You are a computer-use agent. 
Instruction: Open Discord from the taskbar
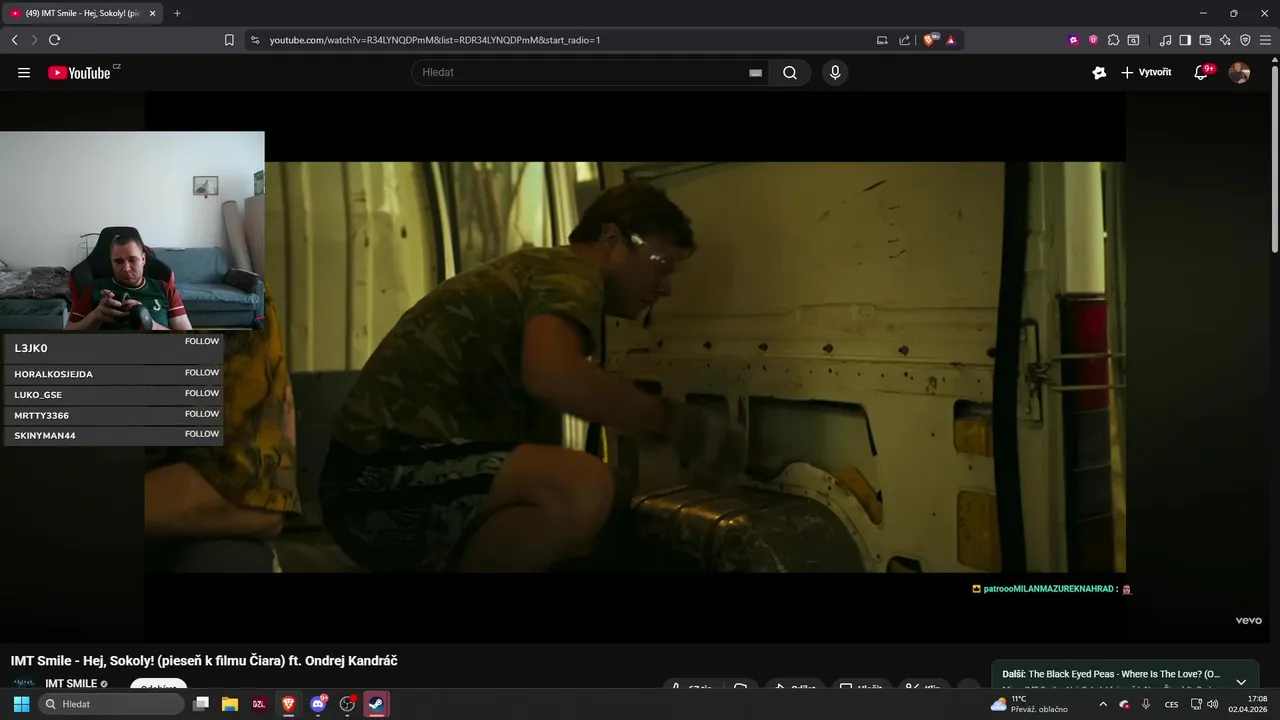[x=318, y=704]
